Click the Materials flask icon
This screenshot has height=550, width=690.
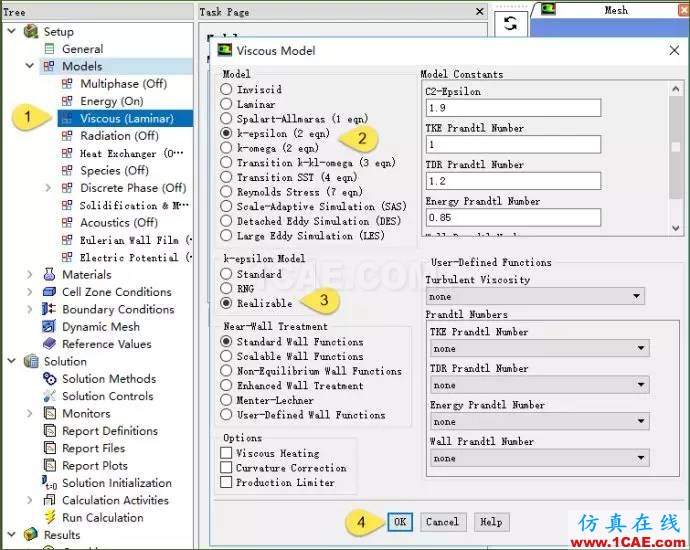(x=49, y=275)
